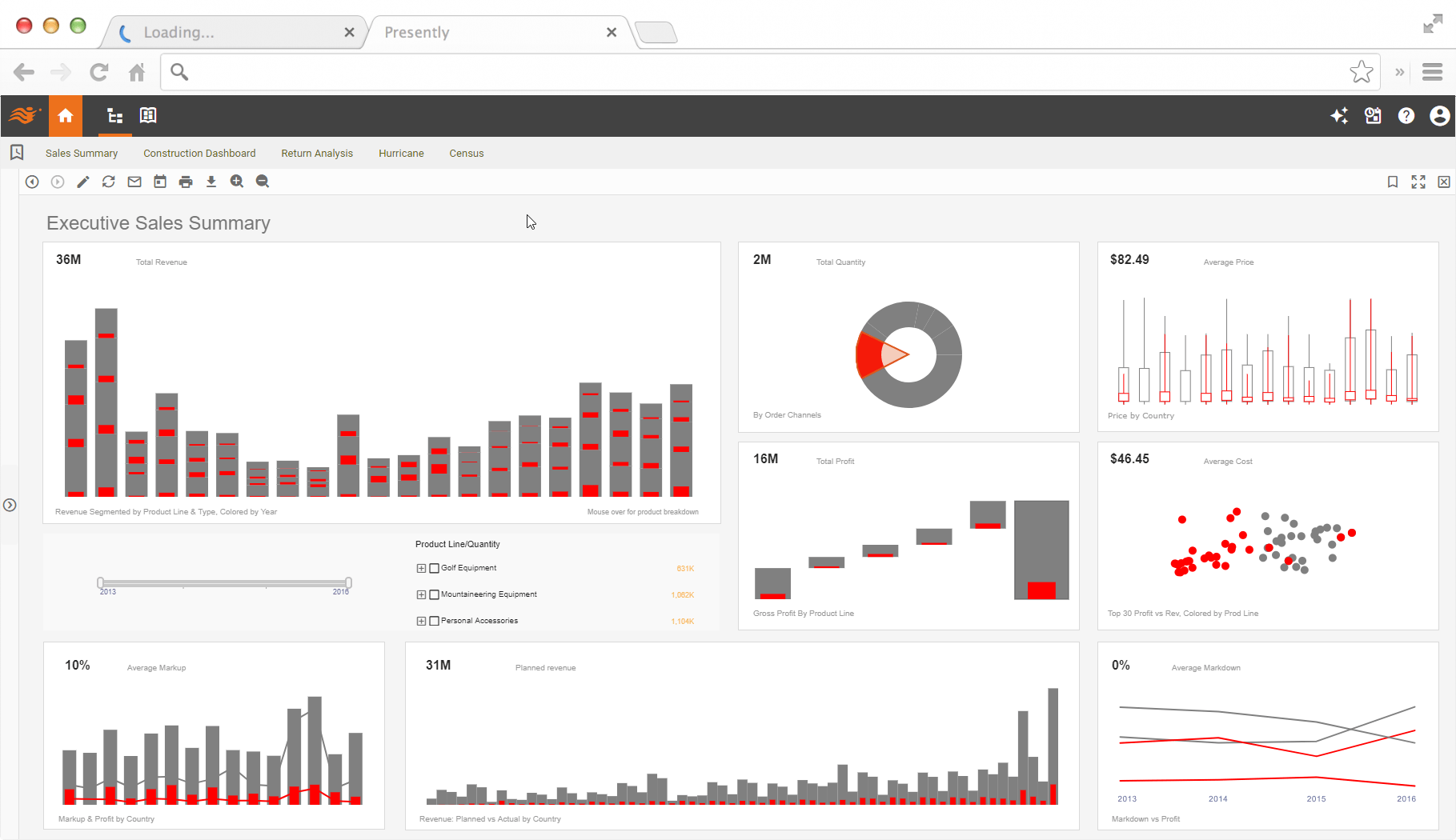Open the repository tree view icon

[115, 116]
